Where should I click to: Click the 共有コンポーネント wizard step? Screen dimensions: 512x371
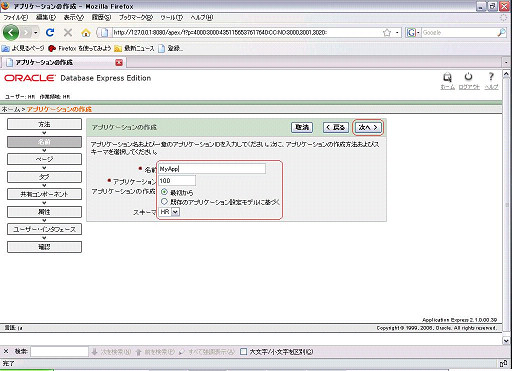click(44, 194)
